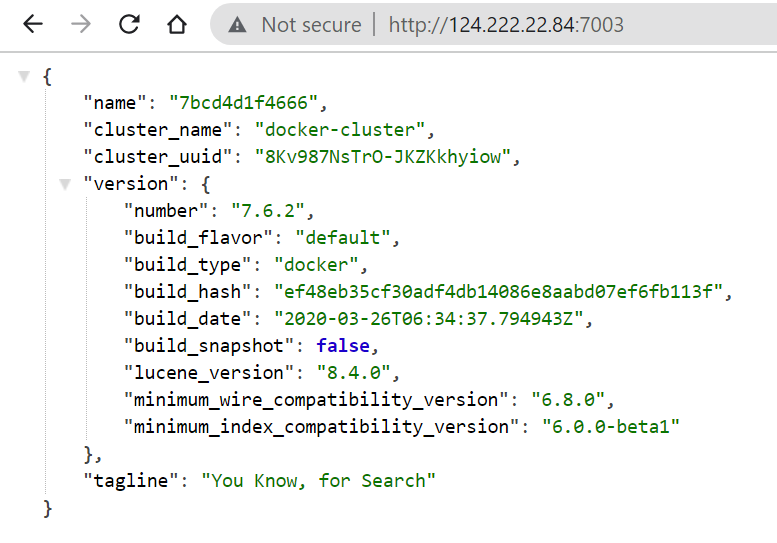This screenshot has height=543, width=777.
Task: Click the "lucene_version" value "8.4.0"
Action: coord(357,373)
